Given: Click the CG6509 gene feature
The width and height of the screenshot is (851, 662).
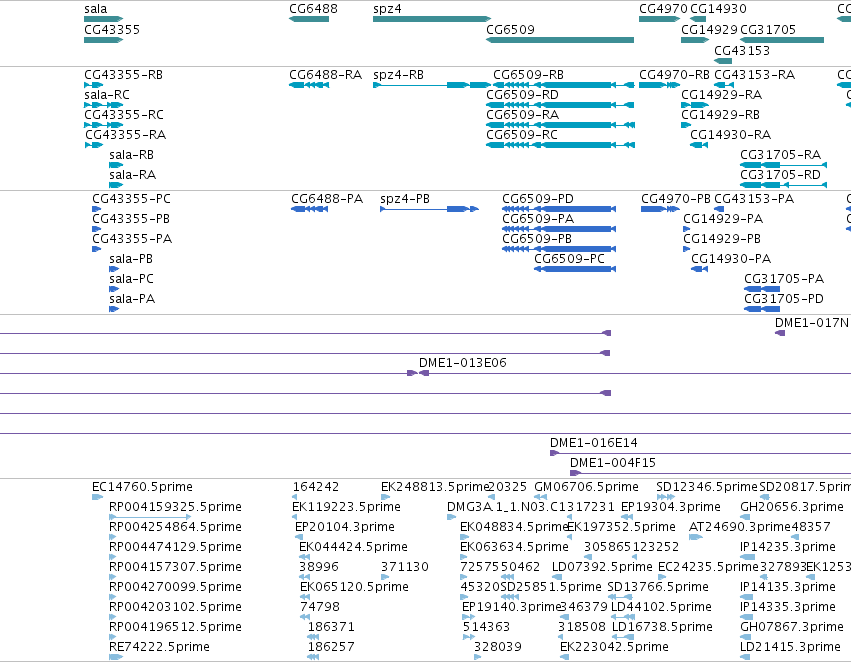Looking at the screenshot, I should (560, 40).
